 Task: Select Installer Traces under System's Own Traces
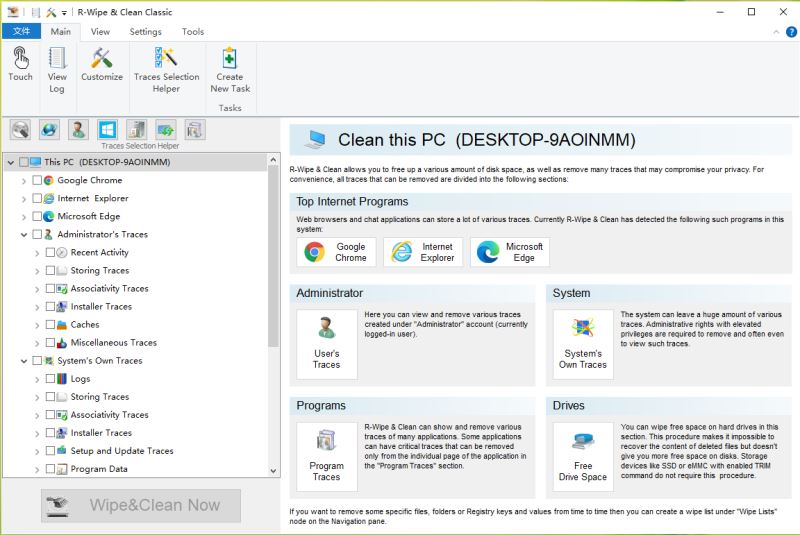click(101, 432)
